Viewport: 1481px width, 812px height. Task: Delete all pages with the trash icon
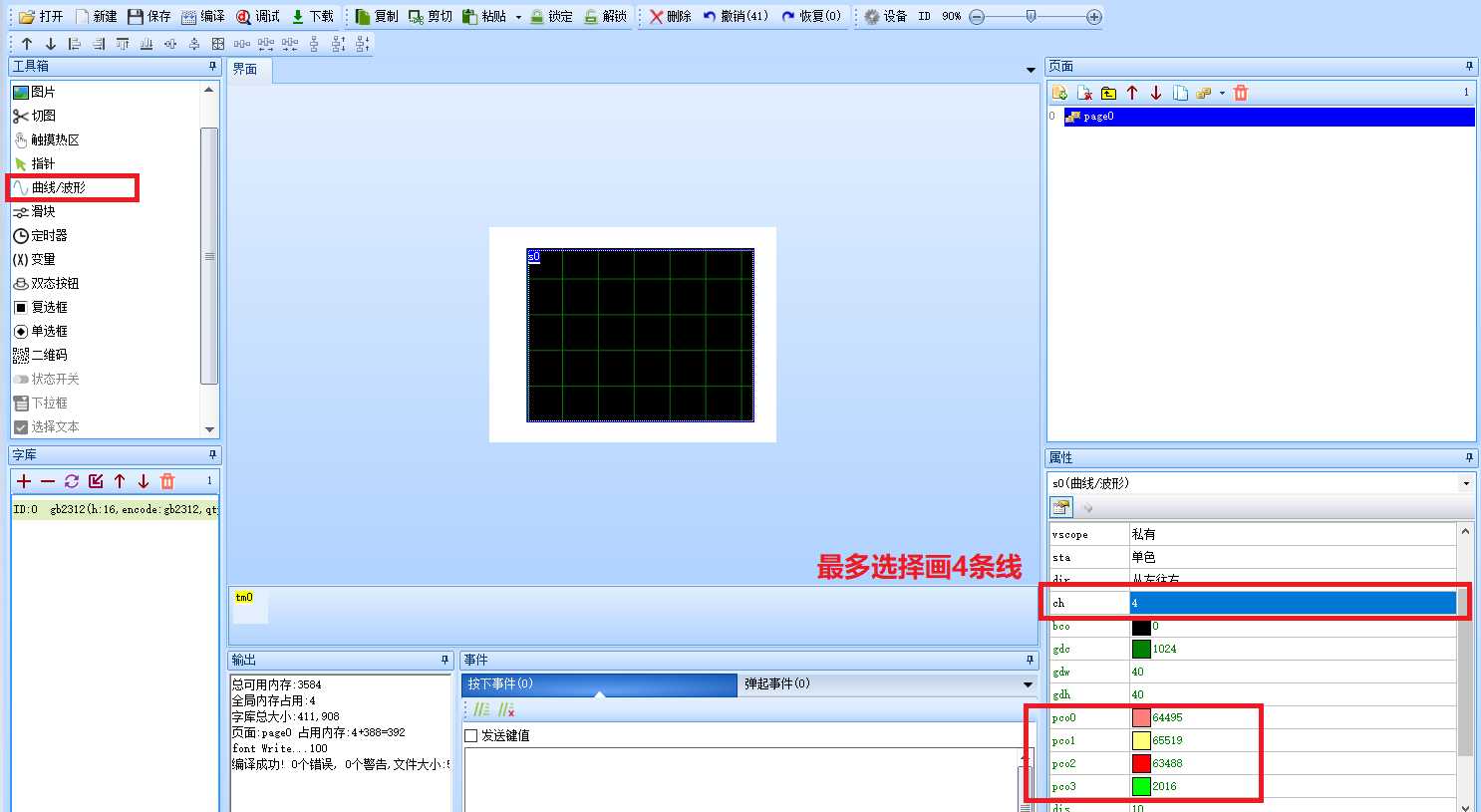(1241, 93)
